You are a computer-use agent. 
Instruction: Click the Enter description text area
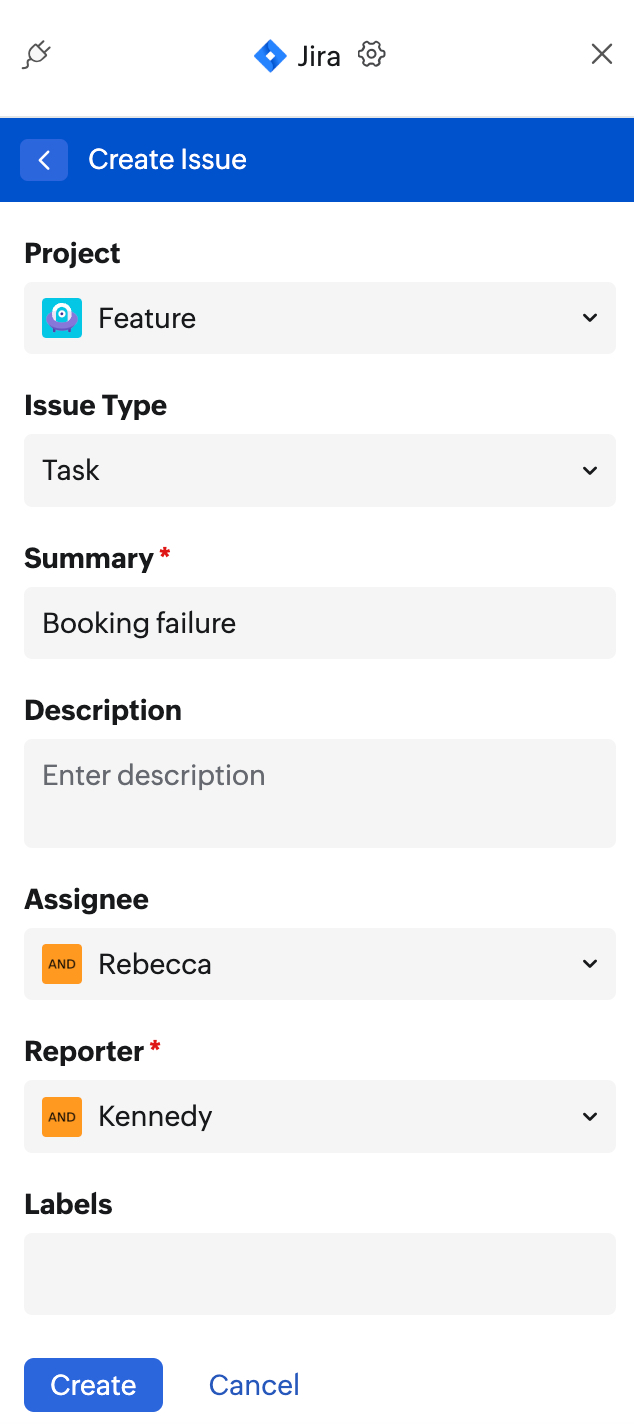[x=320, y=793]
